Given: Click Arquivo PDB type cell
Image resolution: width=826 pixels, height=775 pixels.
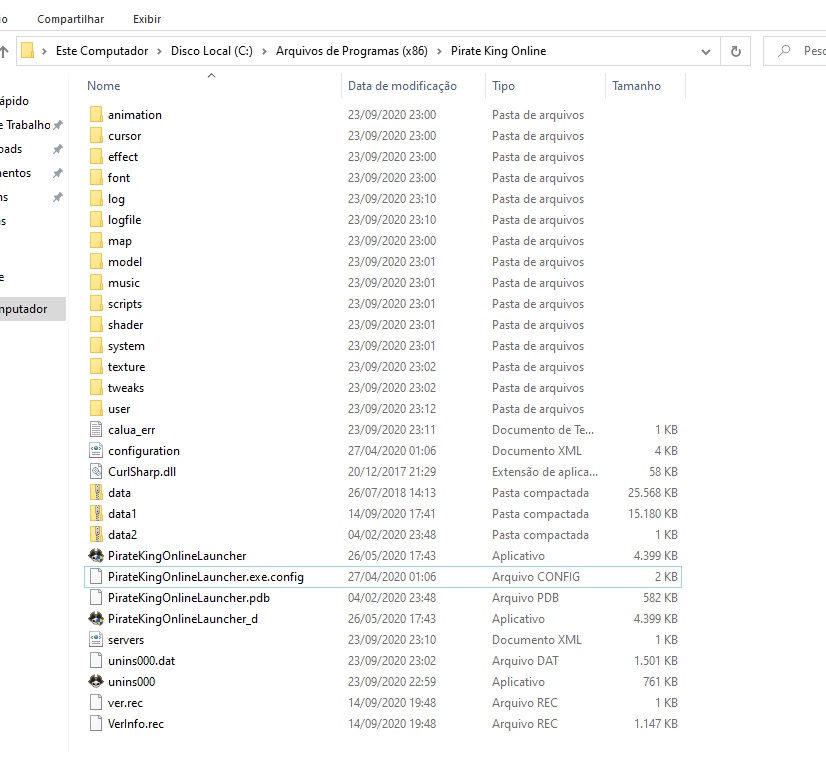Looking at the screenshot, I should click(x=525, y=597).
